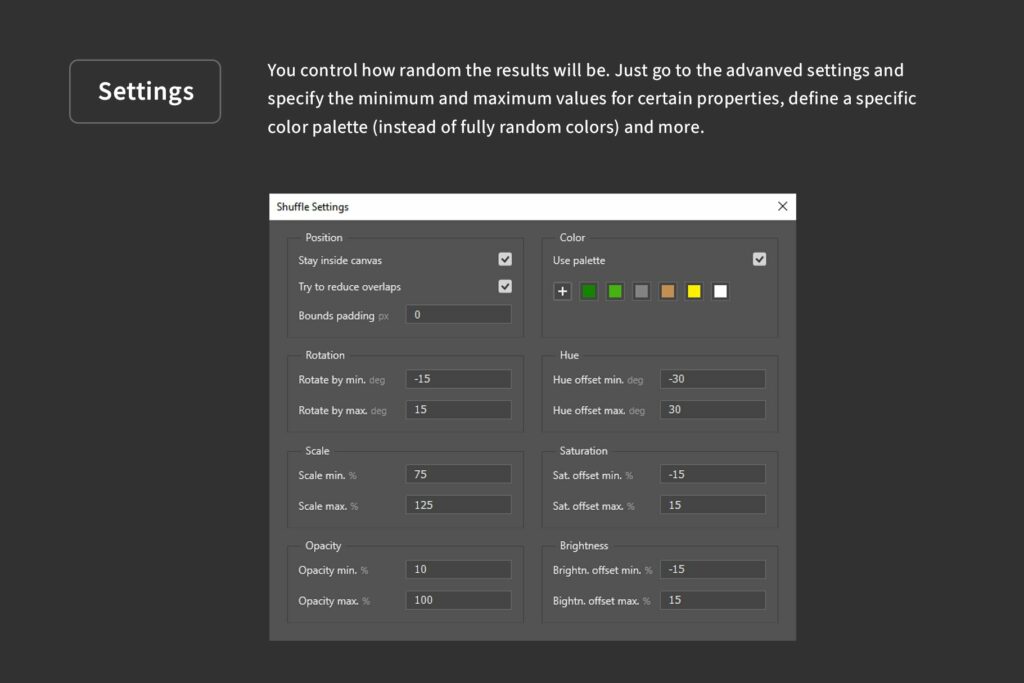Edit the Rotate by max. value
This screenshot has height=683, width=1024.
click(x=458, y=409)
